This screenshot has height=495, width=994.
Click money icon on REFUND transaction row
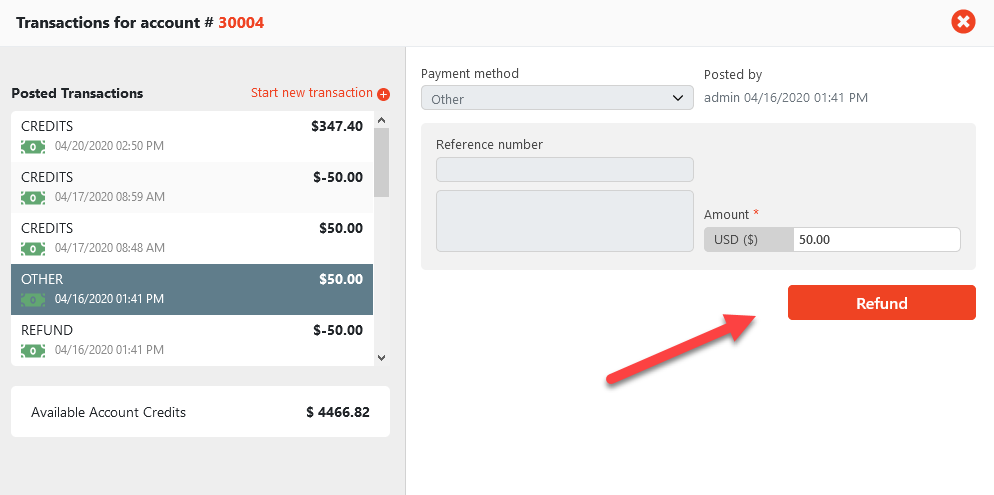[x=33, y=350]
